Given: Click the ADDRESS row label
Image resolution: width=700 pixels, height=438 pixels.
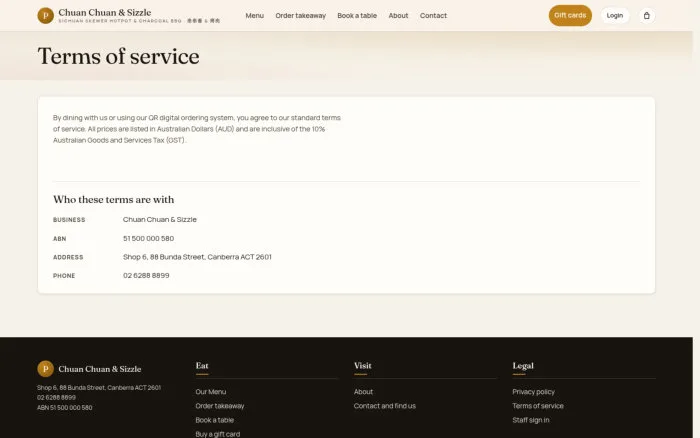Looking at the screenshot, I should tap(68, 257).
